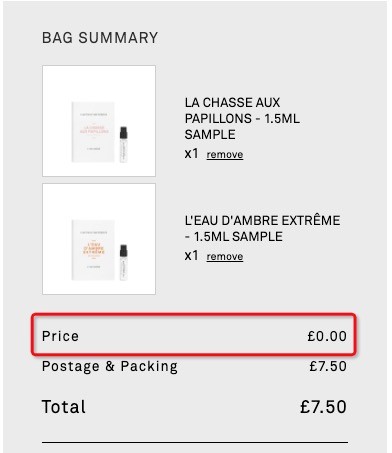Click the BAG SUMMARY heading

pyautogui.click(x=100, y=38)
